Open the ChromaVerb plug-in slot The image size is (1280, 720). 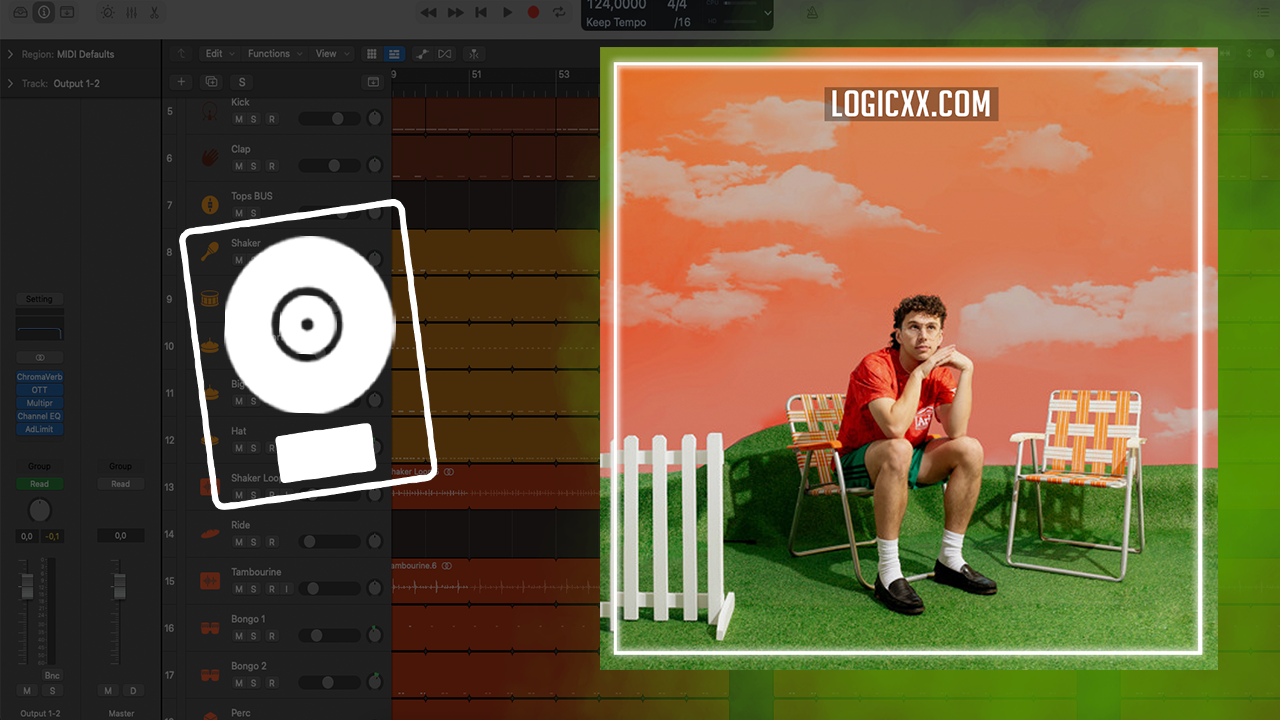pos(39,377)
